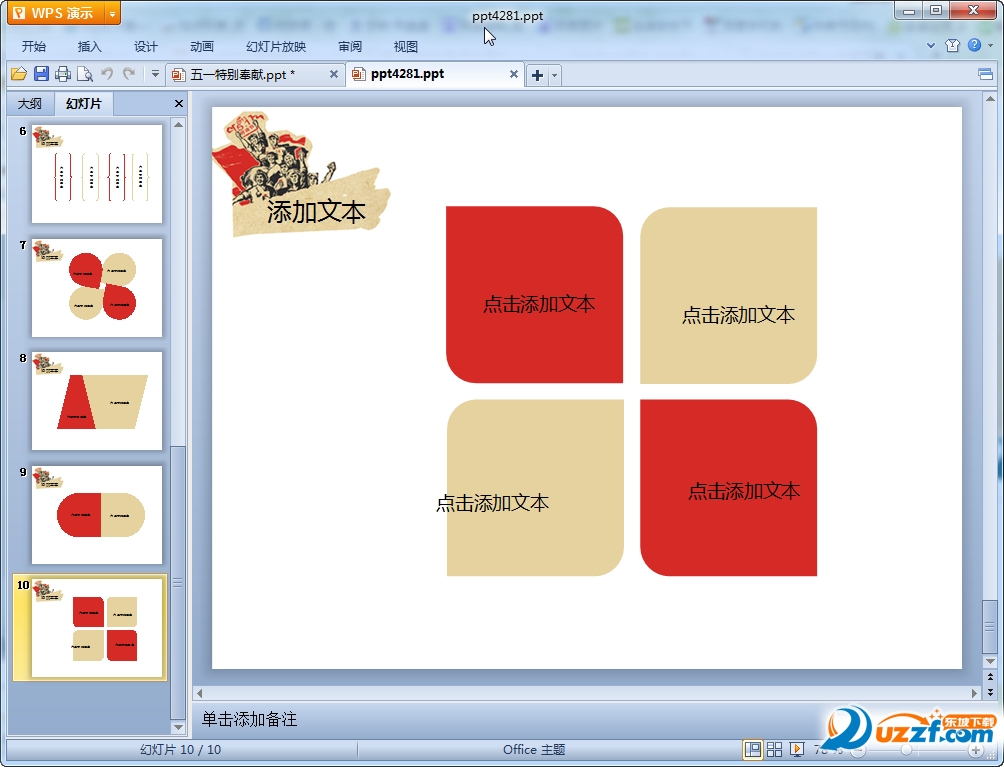Go to next slide double-arrow button

[x=990, y=691]
